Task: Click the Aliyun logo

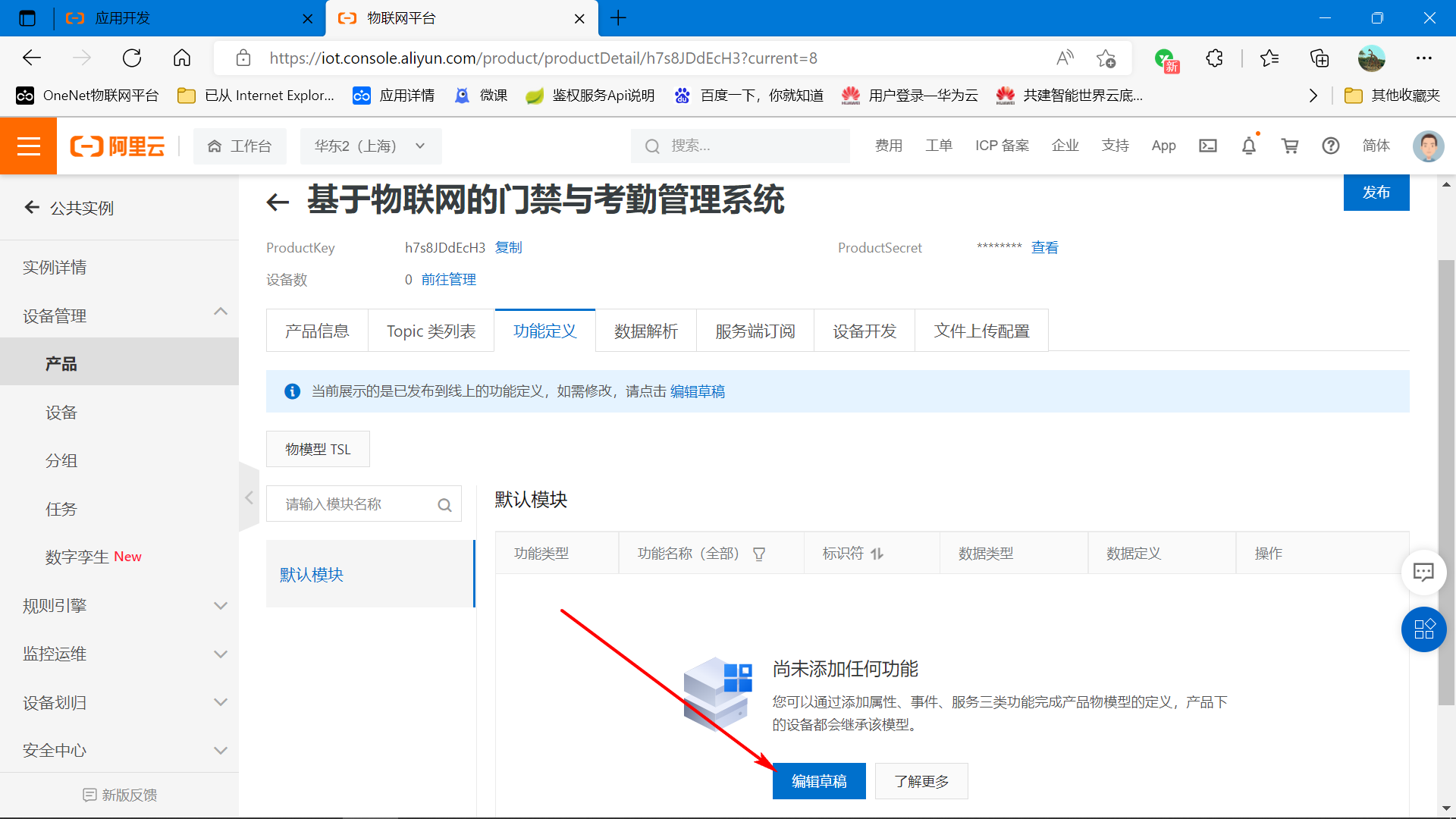Action: (x=118, y=146)
